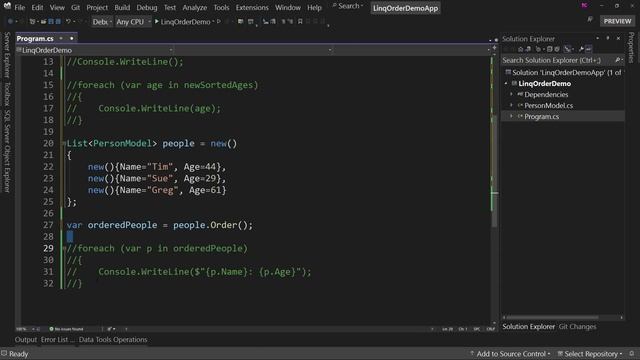Click the bookmark toolbar icon

[300, 21]
